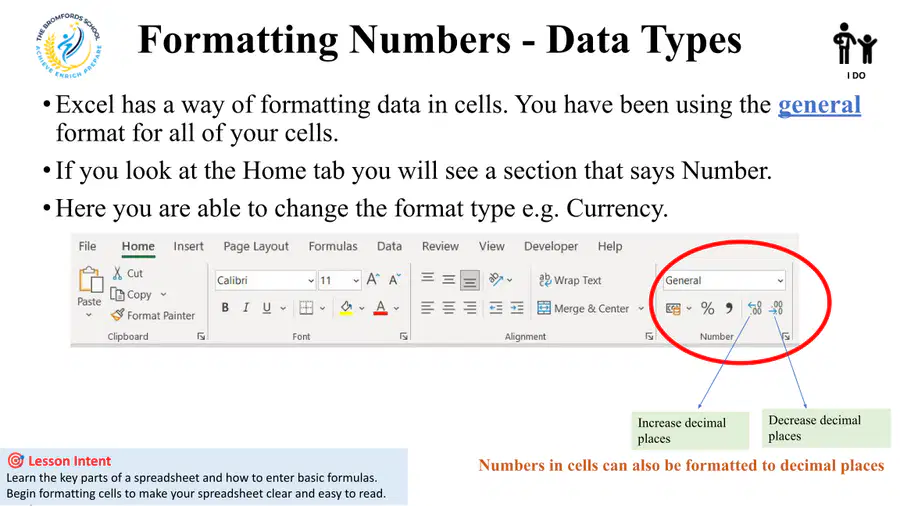
Task: Toggle Bold formatting
Action: pos(225,308)
